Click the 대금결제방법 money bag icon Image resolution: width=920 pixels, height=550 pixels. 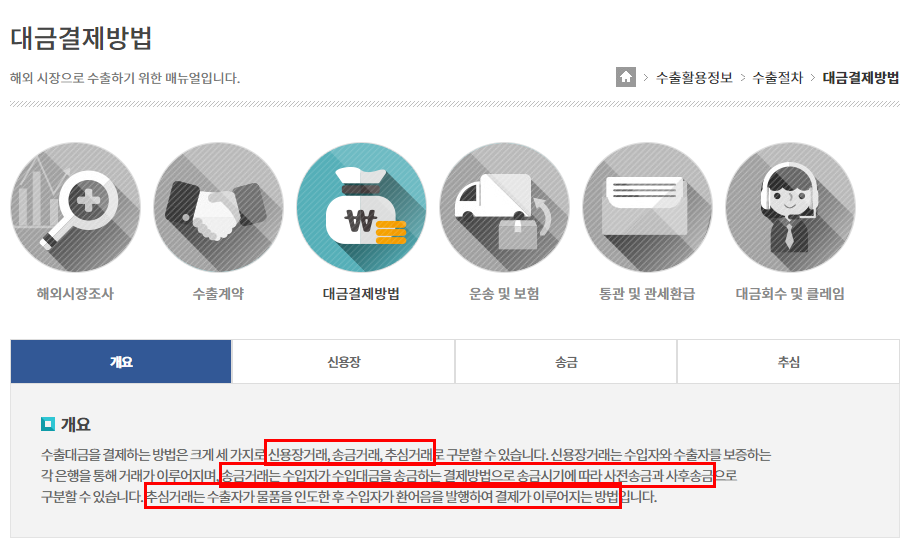pyautogui.click(x=361, y=207)
